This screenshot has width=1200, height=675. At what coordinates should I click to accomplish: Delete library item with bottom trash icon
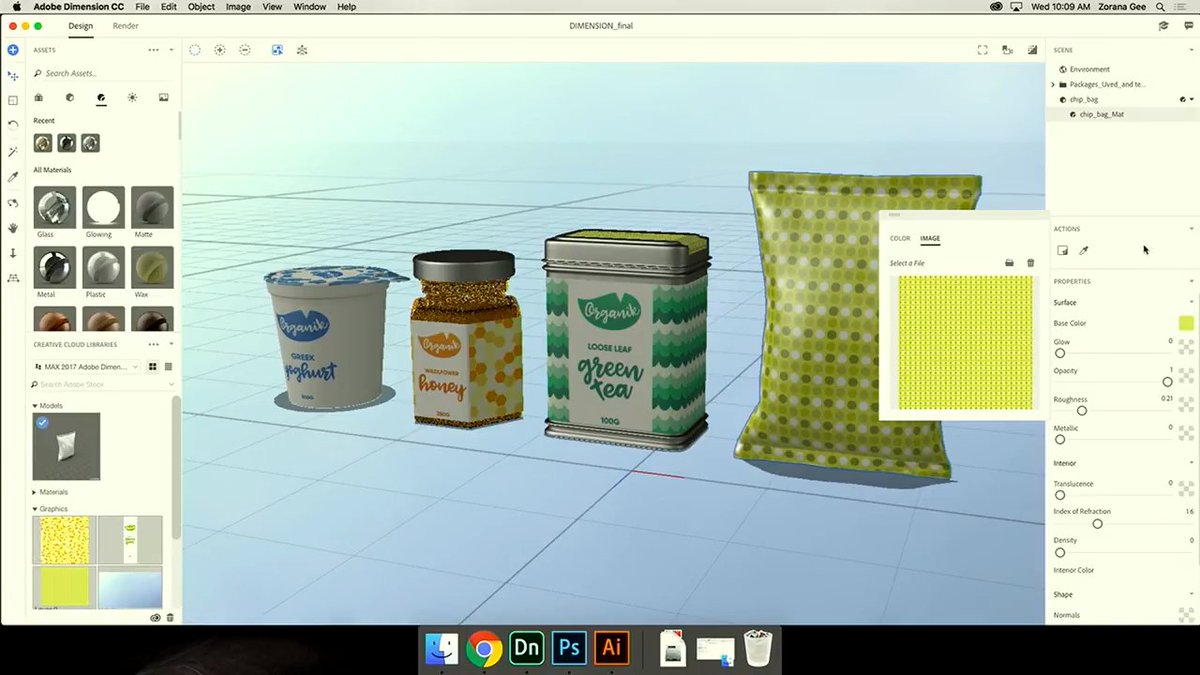pyautogui.click(x=170, y=618)
